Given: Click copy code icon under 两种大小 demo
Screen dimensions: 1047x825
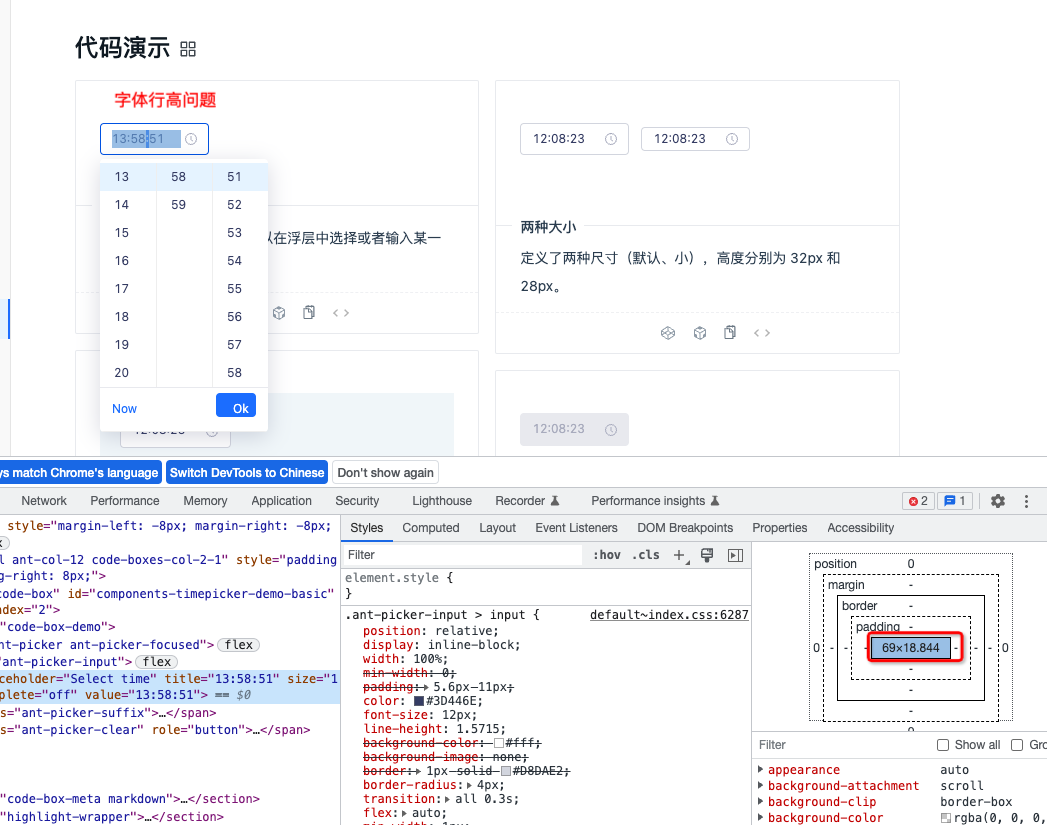Looking at the screenshot, I should tap(730, 332).
